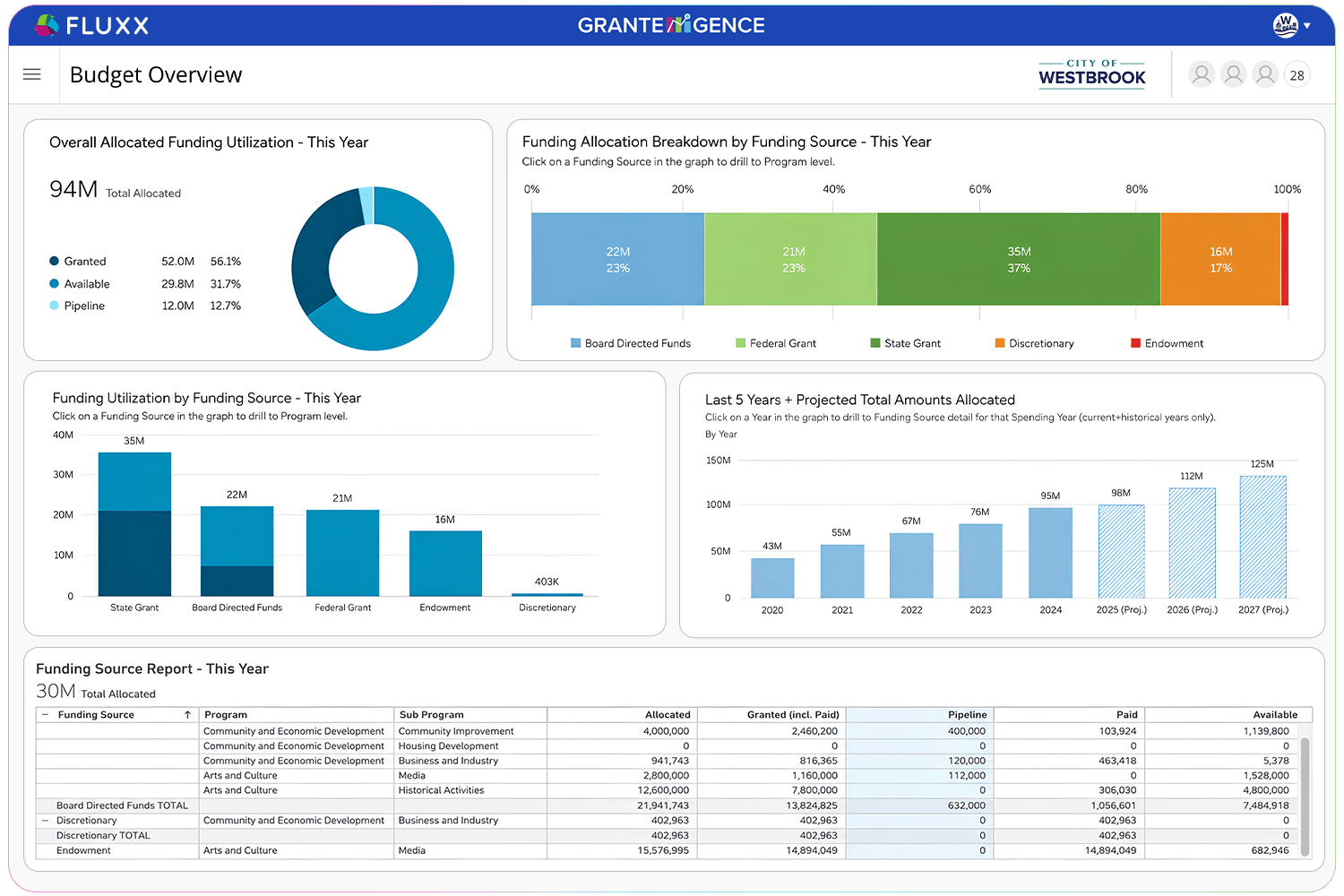Viewport: 1344px width, 896px height.
Task: Click the 2027 projected bar
Action: 1262,537
